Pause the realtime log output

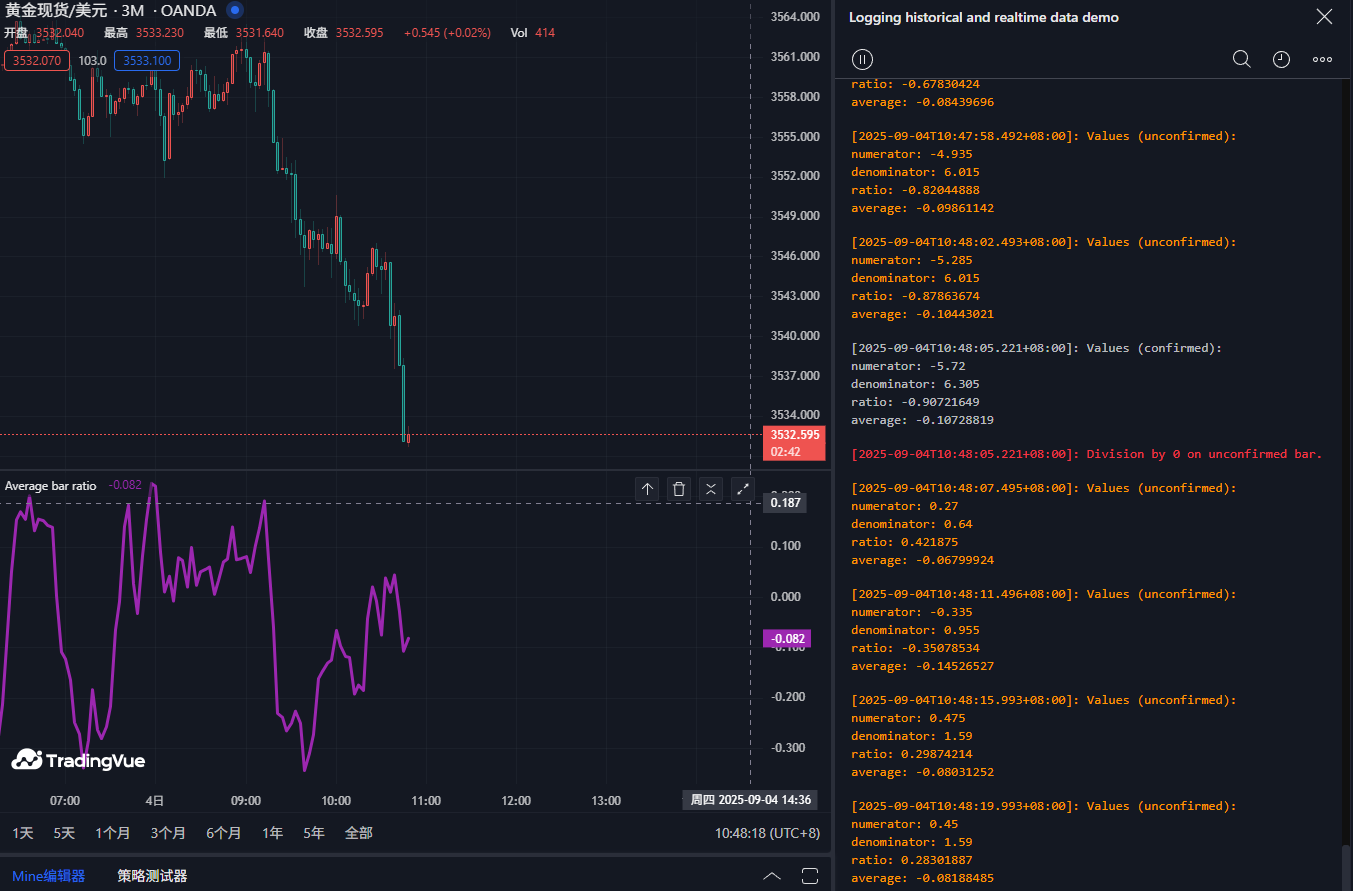tap(862, 59)
